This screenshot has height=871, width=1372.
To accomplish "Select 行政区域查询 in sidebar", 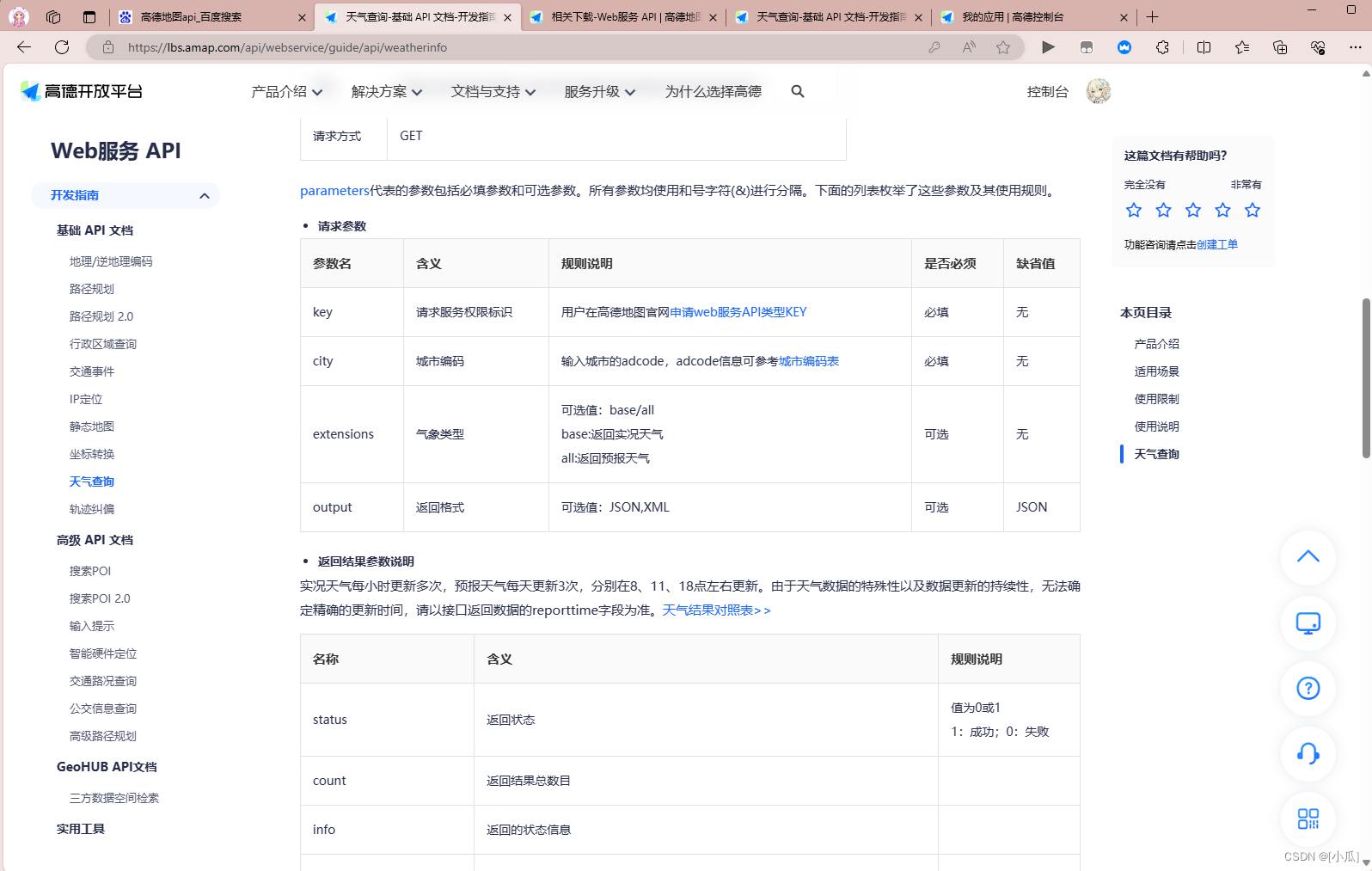I will [x=103, y=344].
